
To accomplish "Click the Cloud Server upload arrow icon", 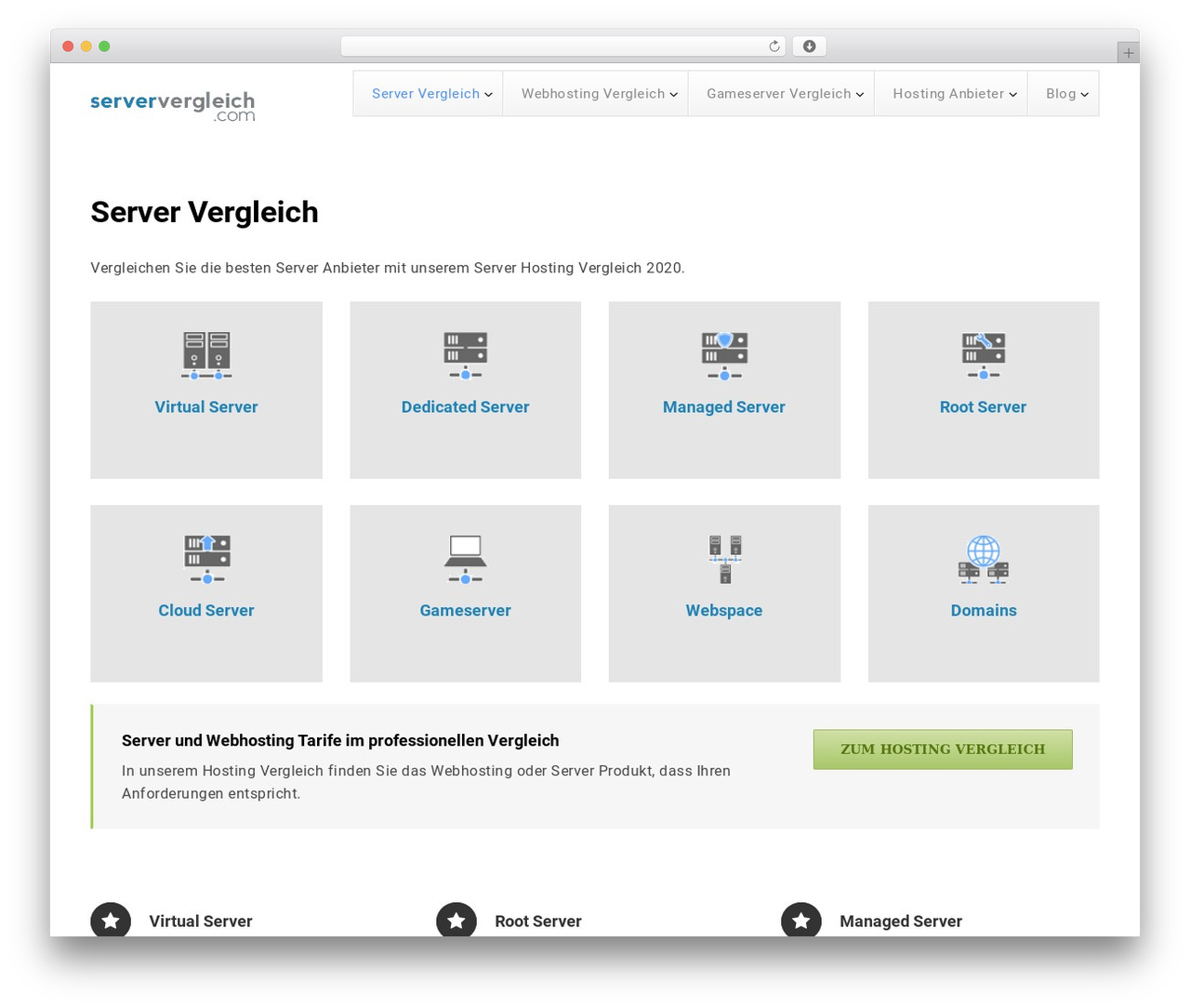I will 206,559.
